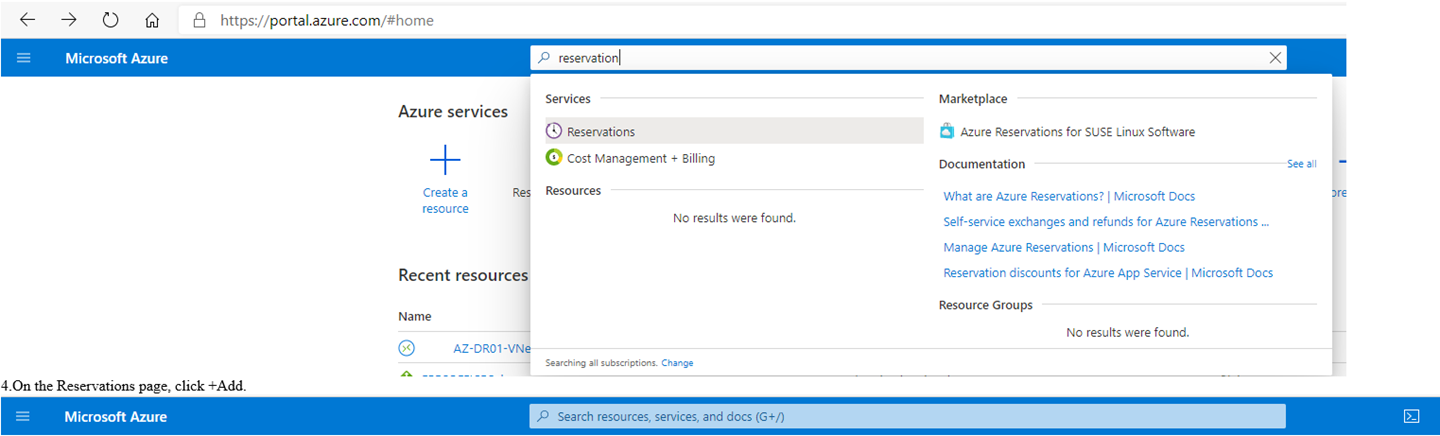Open Manage Azure Reservations doc link
The image size is (1440, 436).
[1064, 247]
